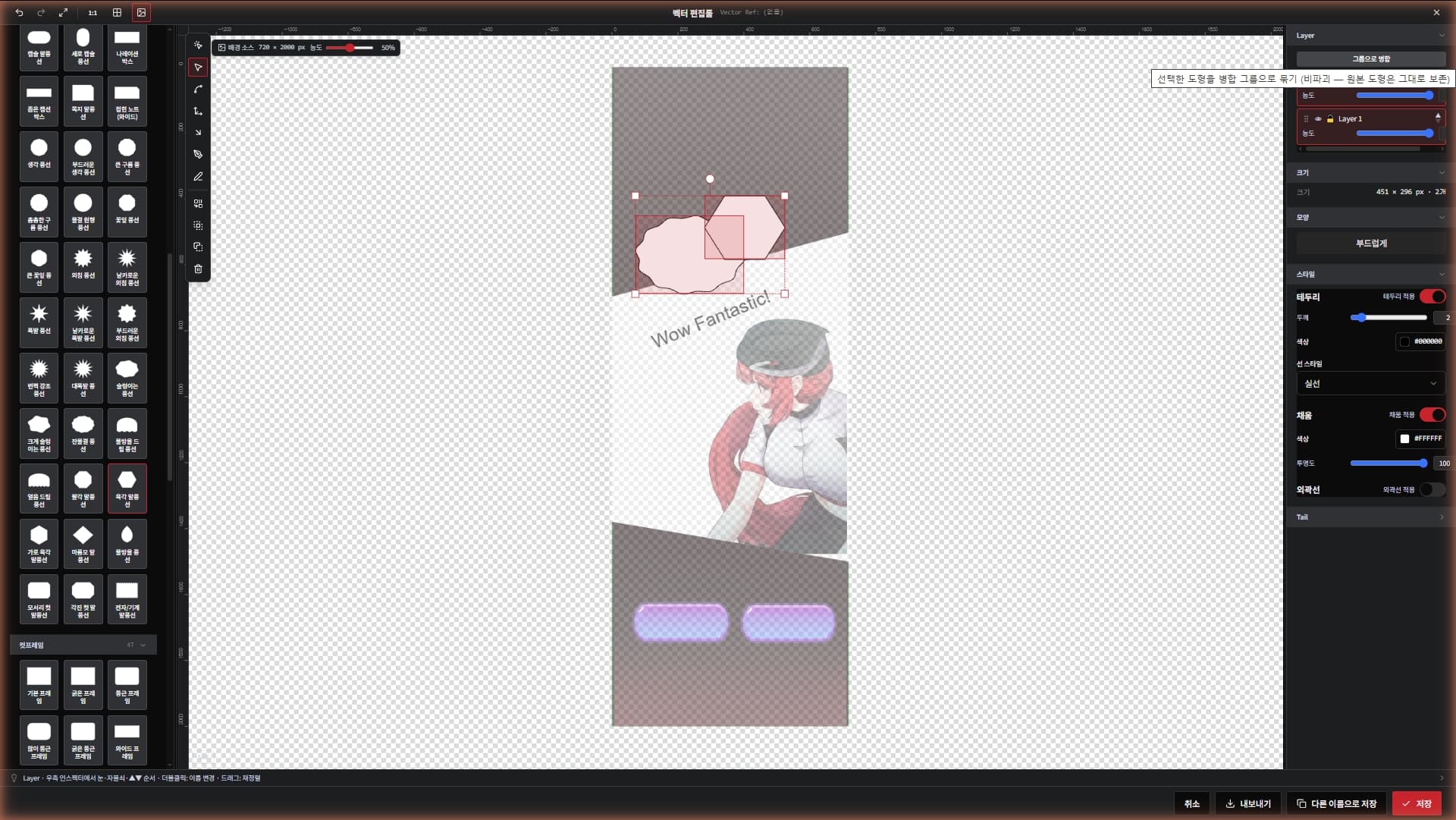Pick the 나레이션 박스 rectangle shape

[x=127, y=47]
